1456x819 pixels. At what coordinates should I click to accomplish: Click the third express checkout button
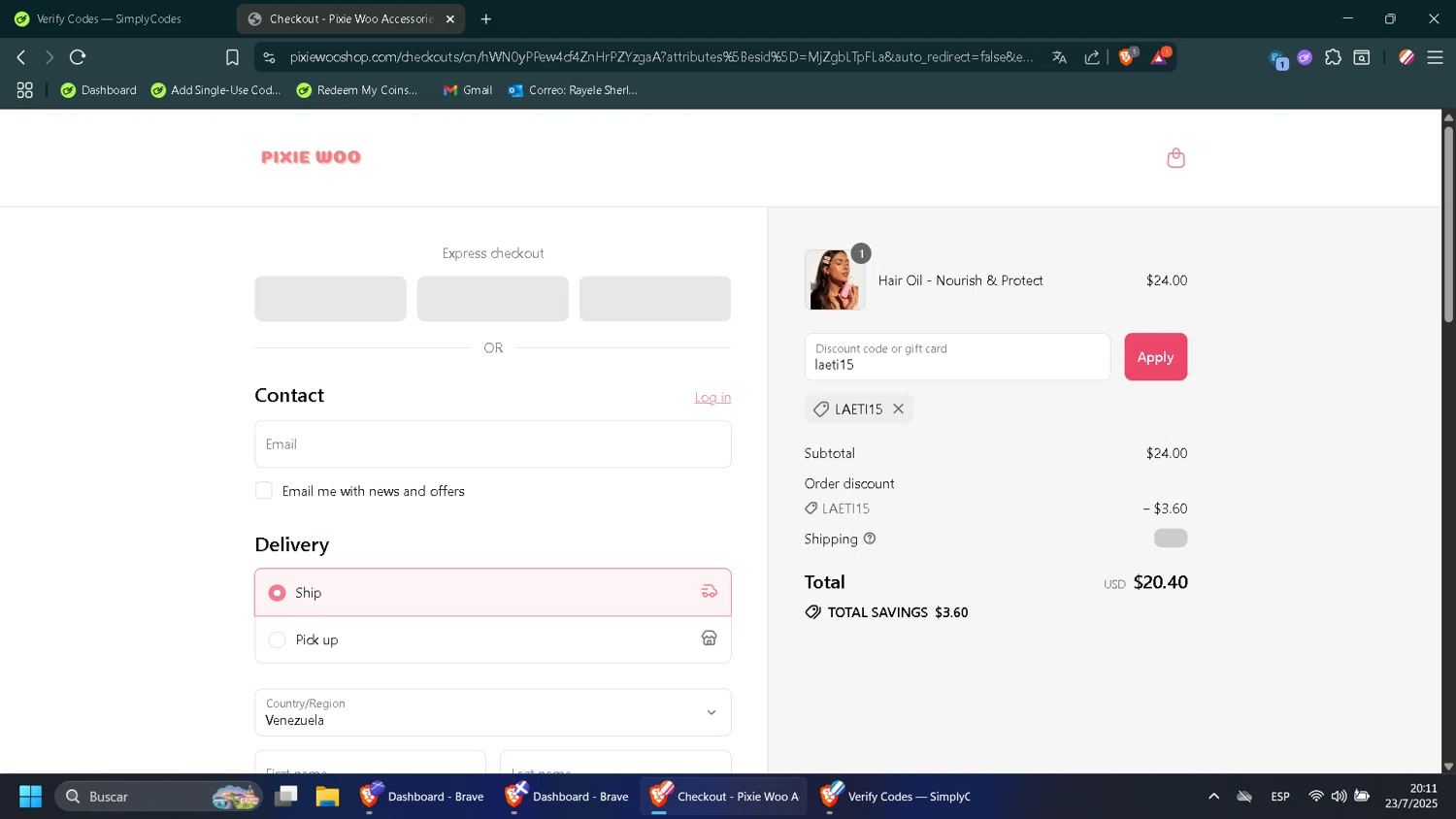654,299
